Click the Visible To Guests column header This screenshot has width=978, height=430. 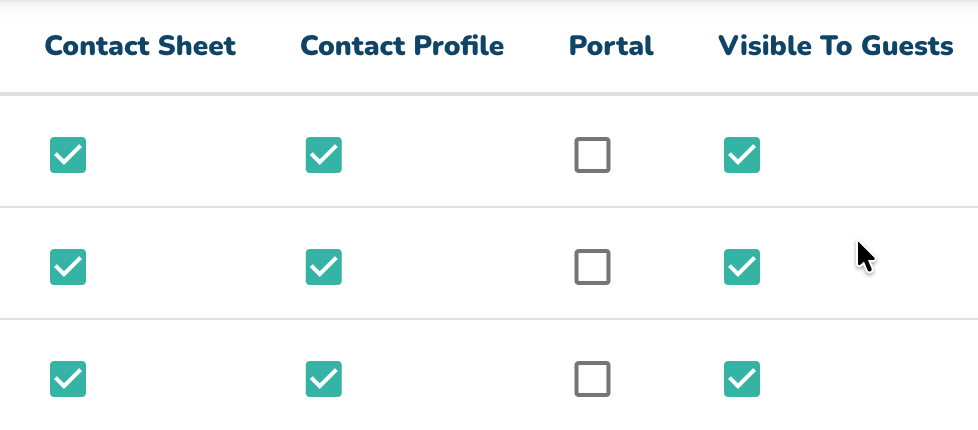835,46
